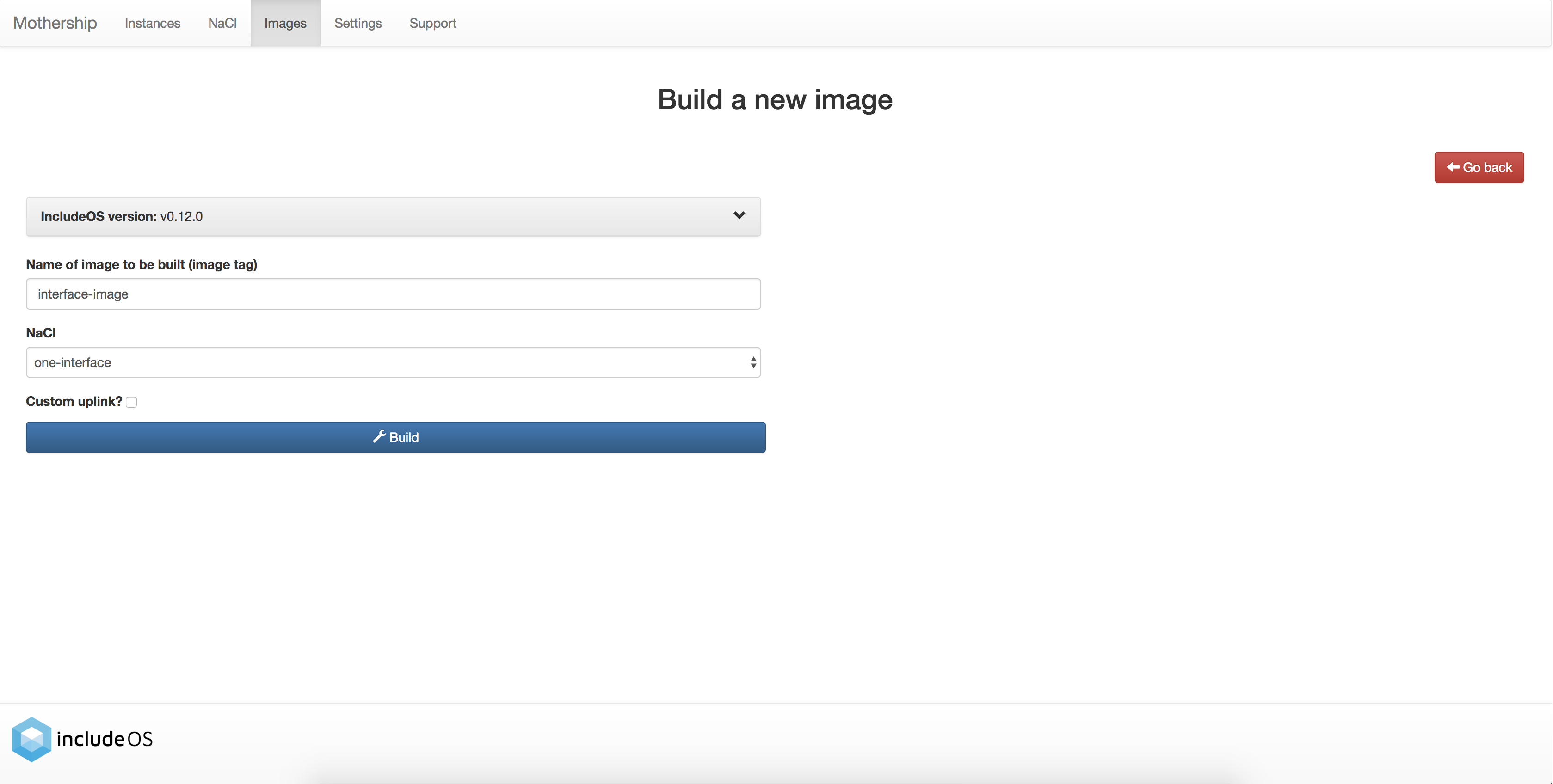Click the 'Custom uplink?' label text

coord(74,401)
